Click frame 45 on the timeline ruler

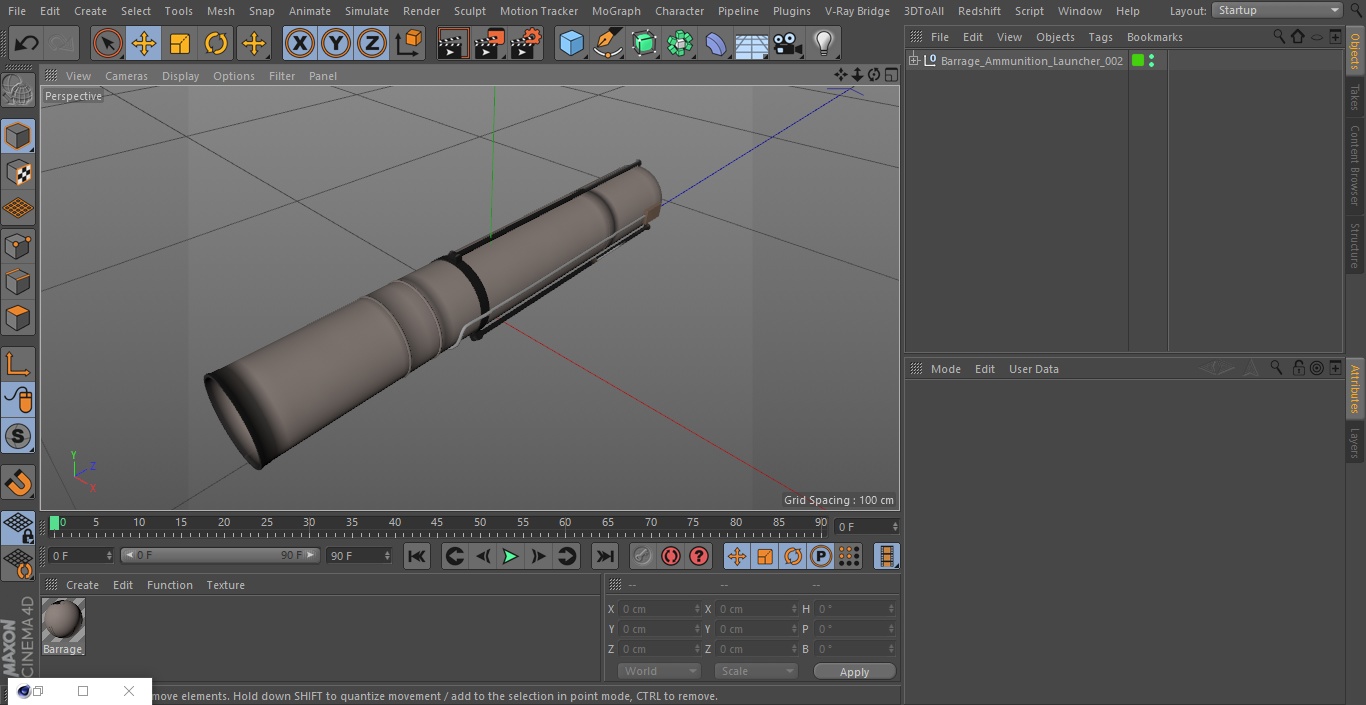[x=437, y=522]
